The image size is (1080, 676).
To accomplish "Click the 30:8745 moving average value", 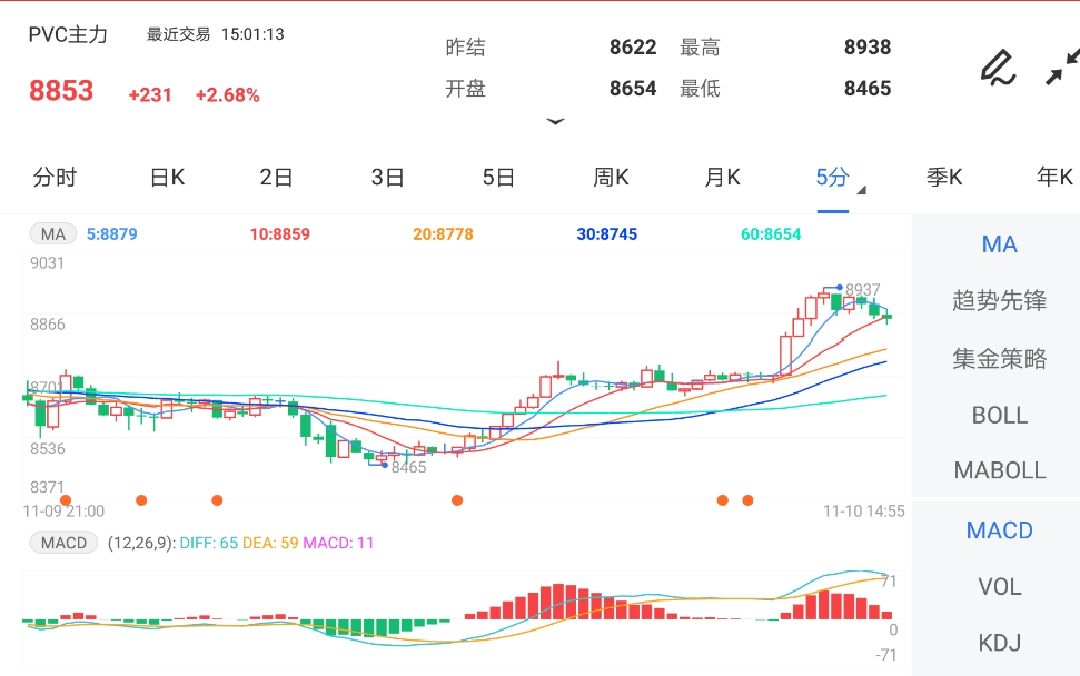I will [x=606, y=234].
